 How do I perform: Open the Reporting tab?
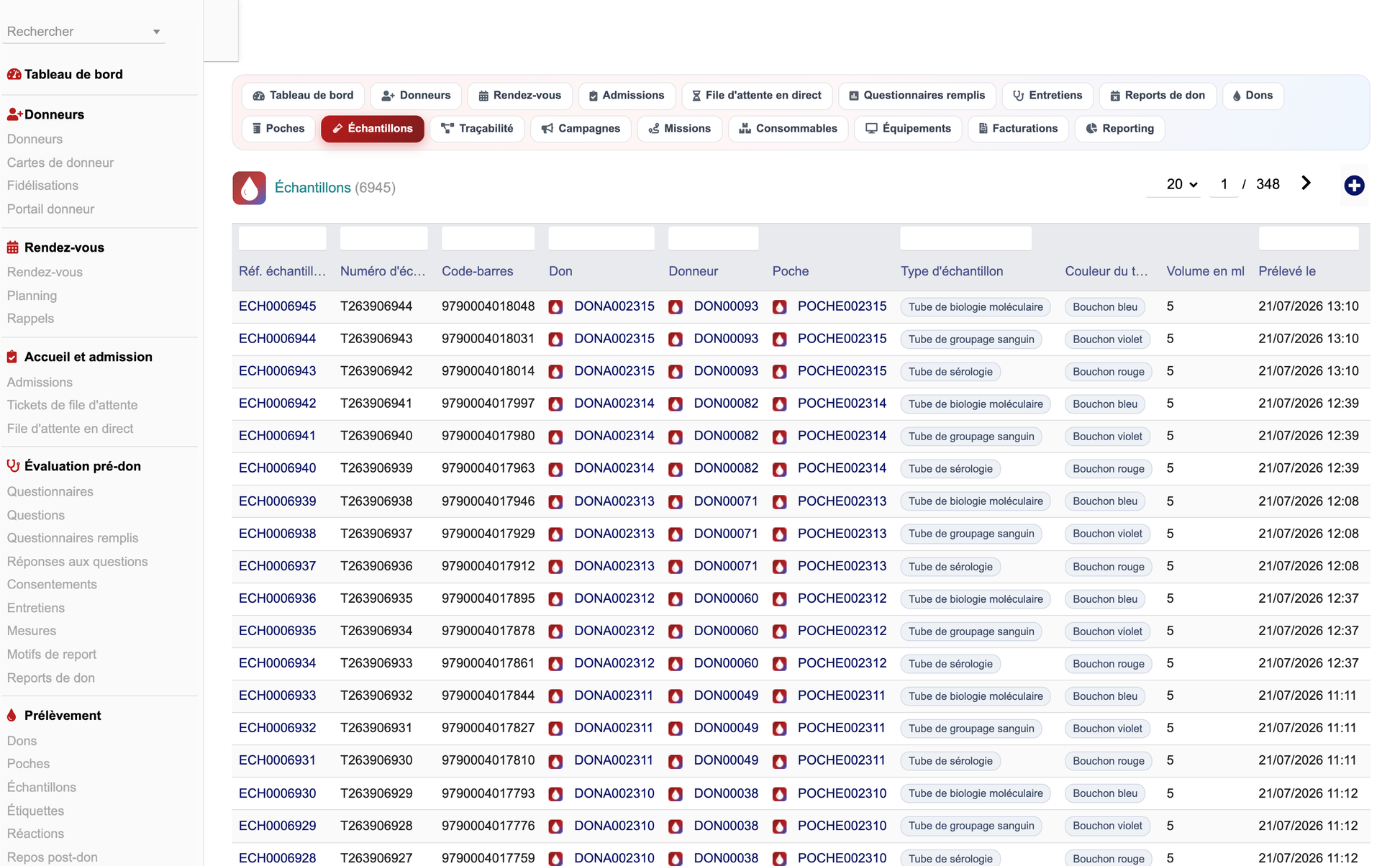(1119, 129)
